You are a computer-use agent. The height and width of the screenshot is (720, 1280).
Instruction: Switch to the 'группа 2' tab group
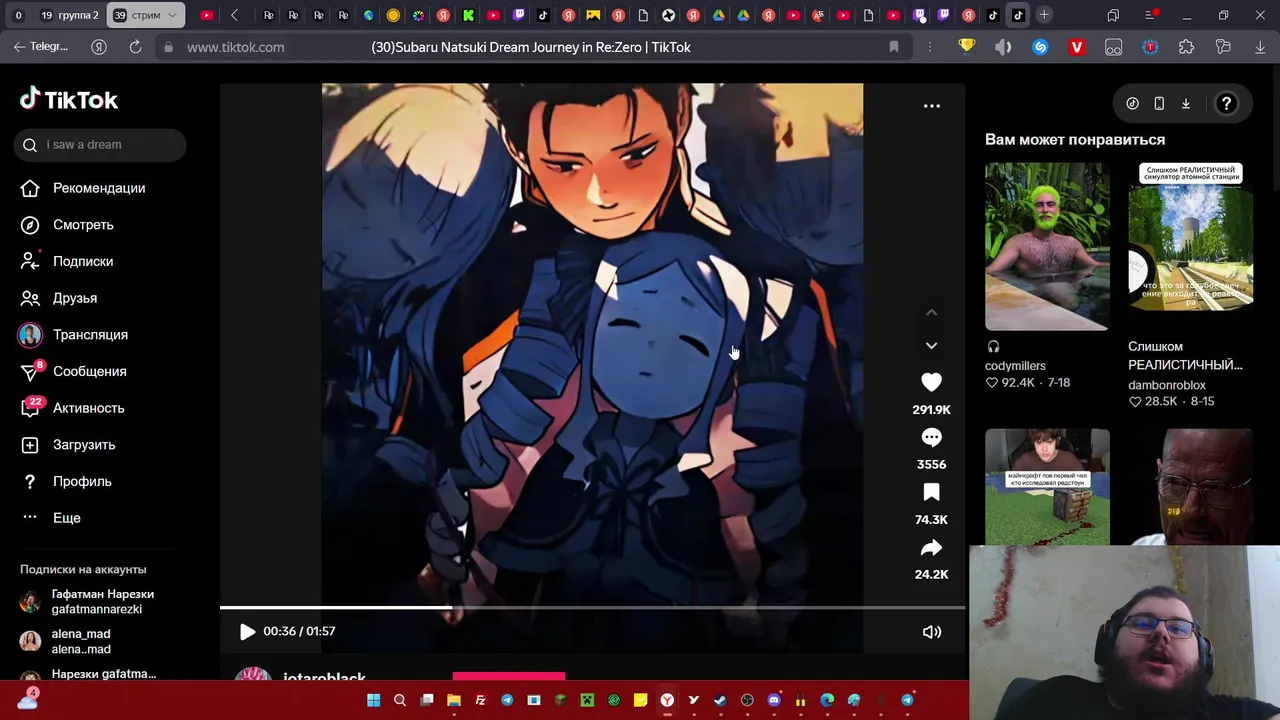coord(69,15)
